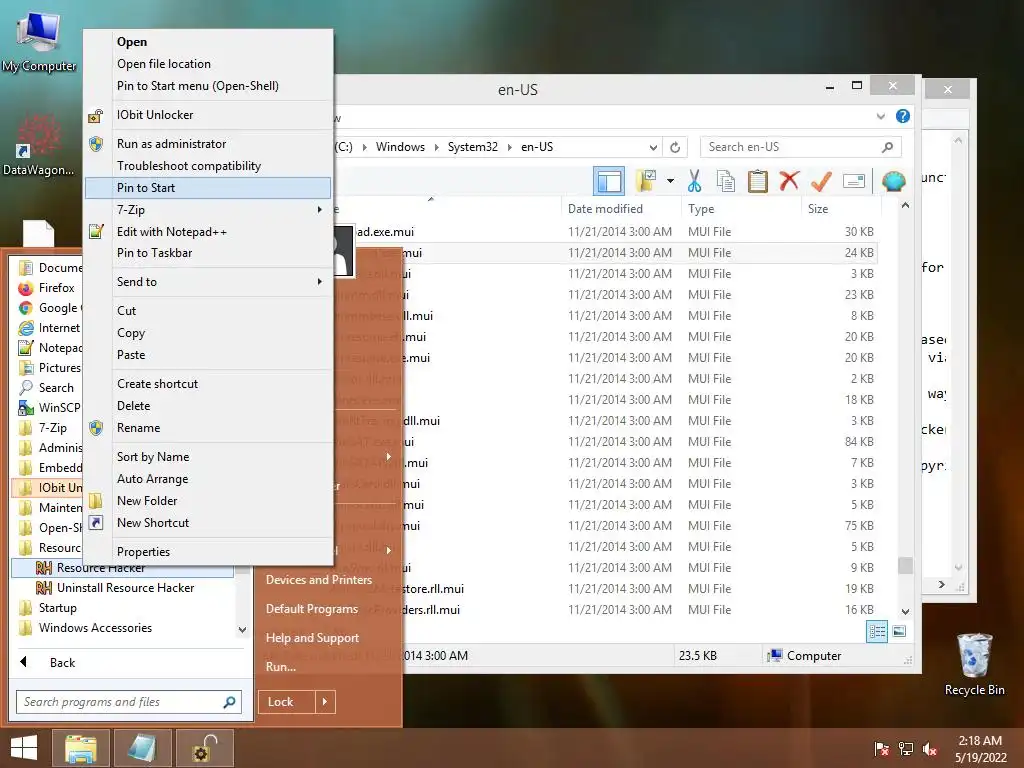
Task: Select the DataWagon desktop shortcut
Action: (x=39, y=145)
